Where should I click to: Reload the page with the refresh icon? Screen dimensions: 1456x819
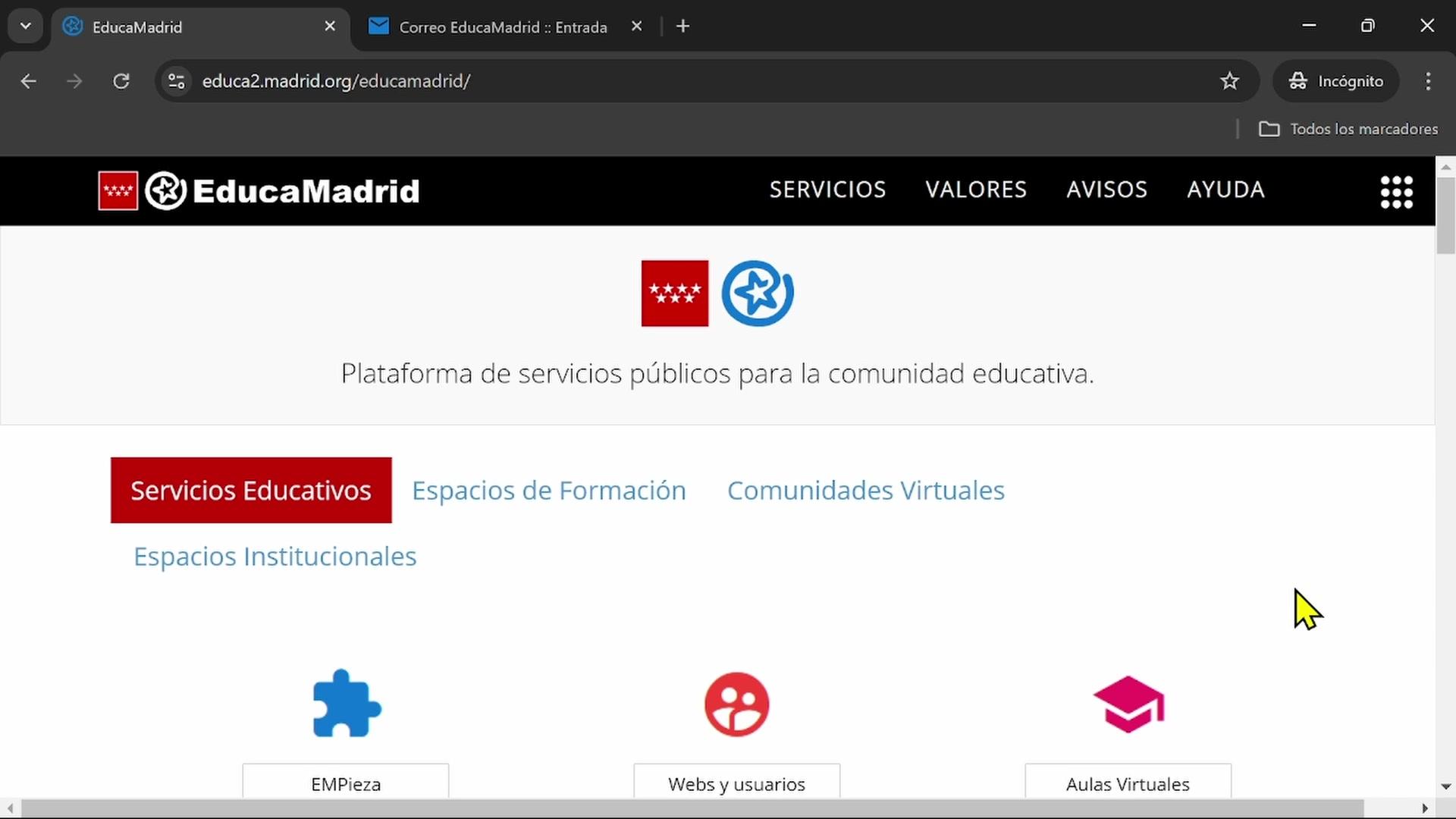[121, 81]
